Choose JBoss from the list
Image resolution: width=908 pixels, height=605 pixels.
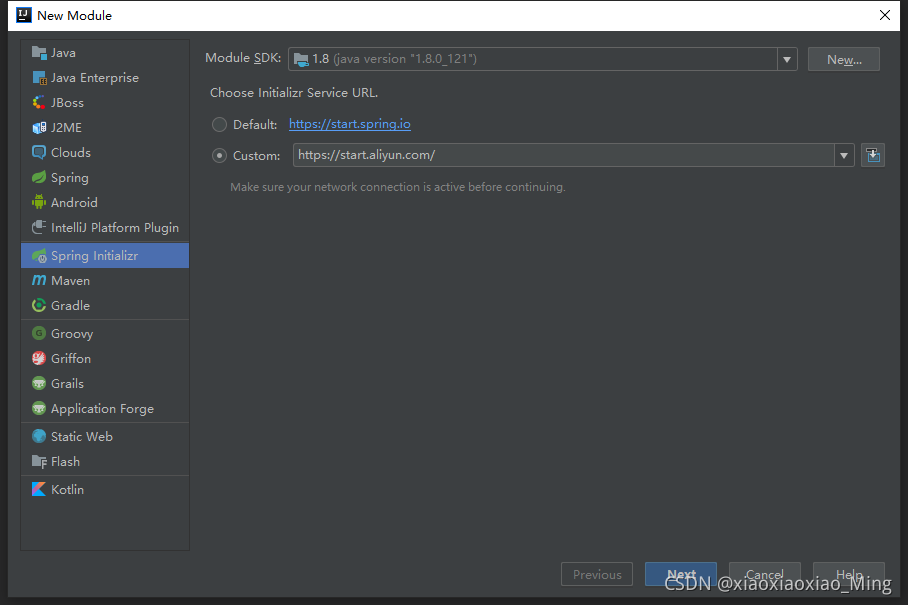(x=105, y=102)
